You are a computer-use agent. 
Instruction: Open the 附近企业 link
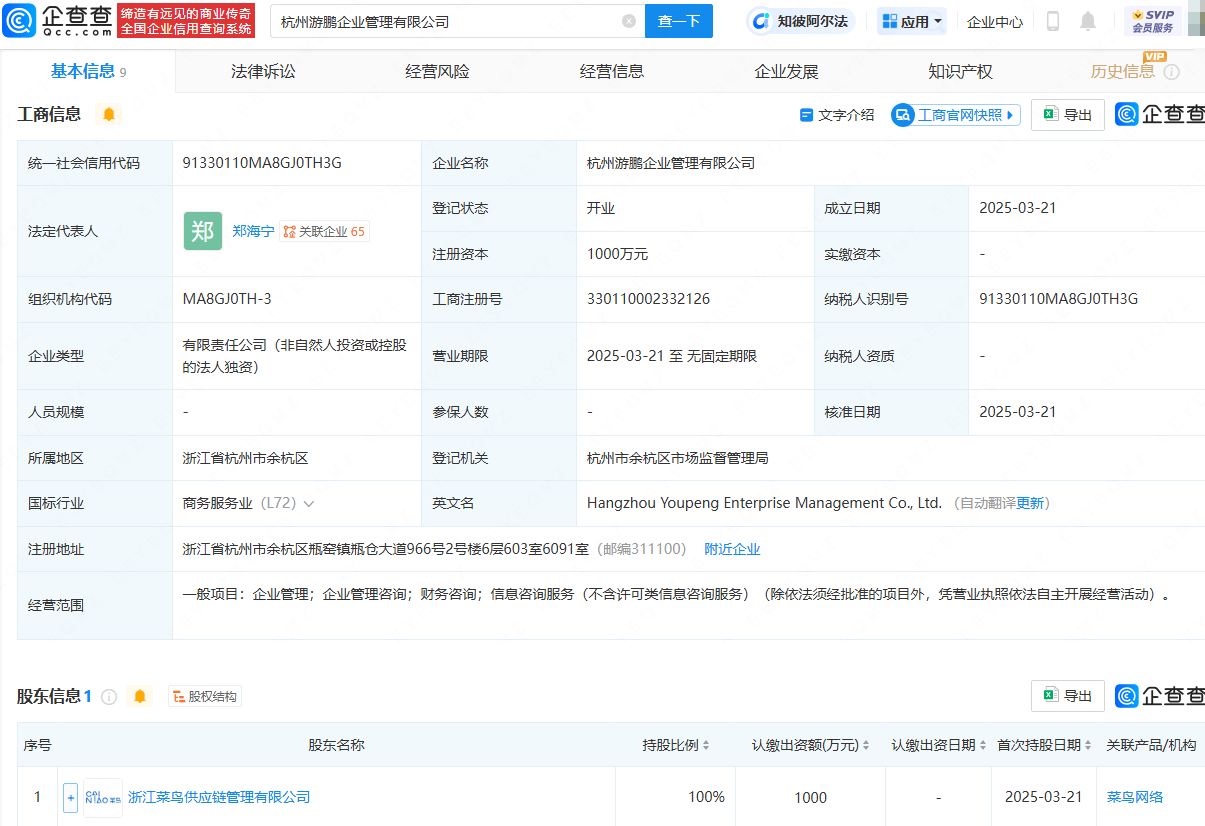[x=732, y=549]
